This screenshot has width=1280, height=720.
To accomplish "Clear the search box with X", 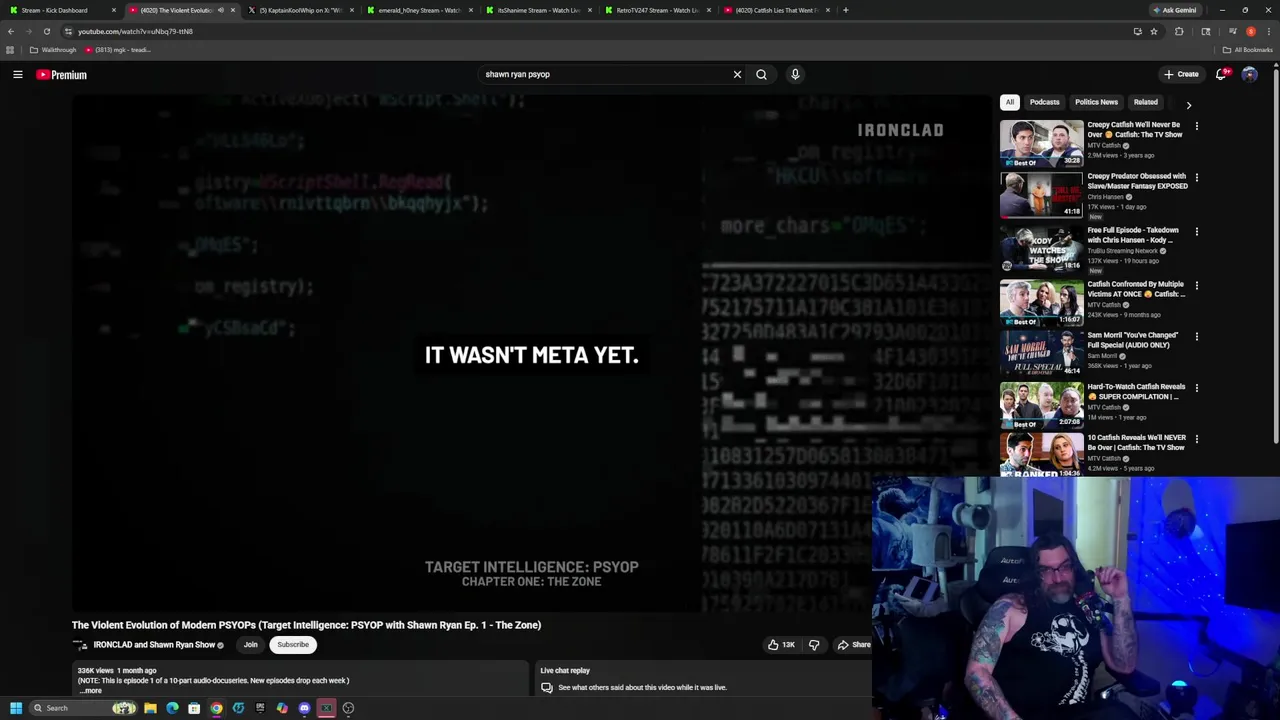I will pyautogui.click(x=737, y=74).
